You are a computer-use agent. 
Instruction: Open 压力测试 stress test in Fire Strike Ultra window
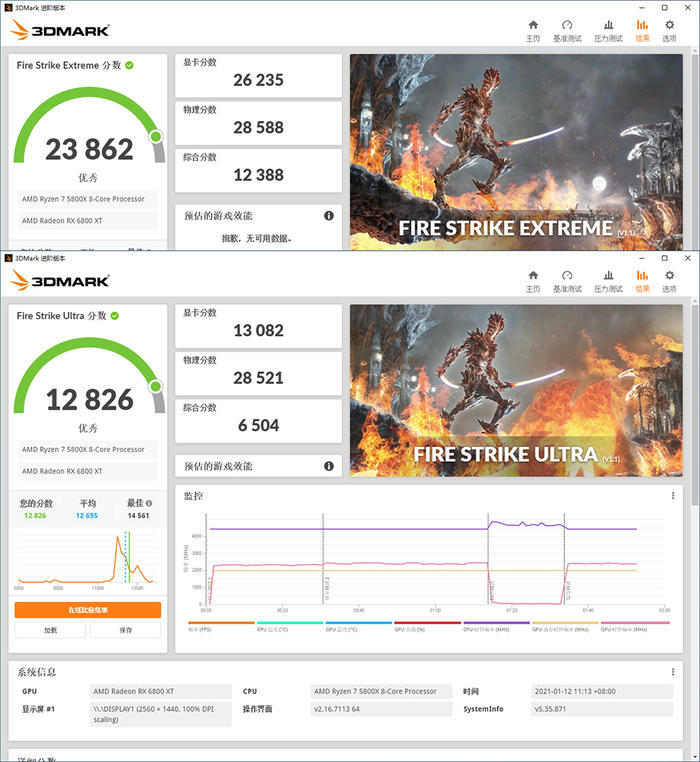[x=608, y=281]
